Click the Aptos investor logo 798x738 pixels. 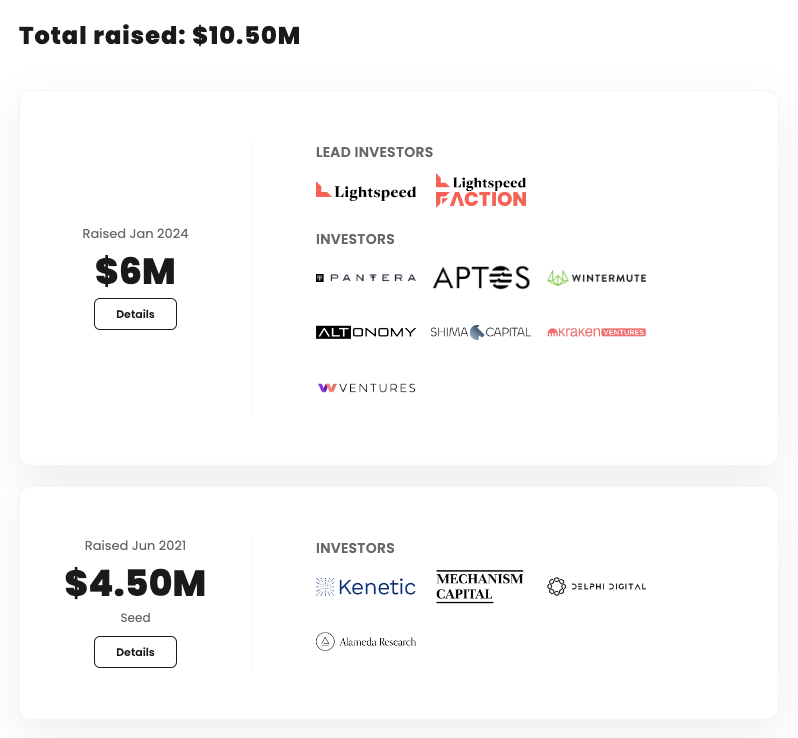tap(481, 277)
